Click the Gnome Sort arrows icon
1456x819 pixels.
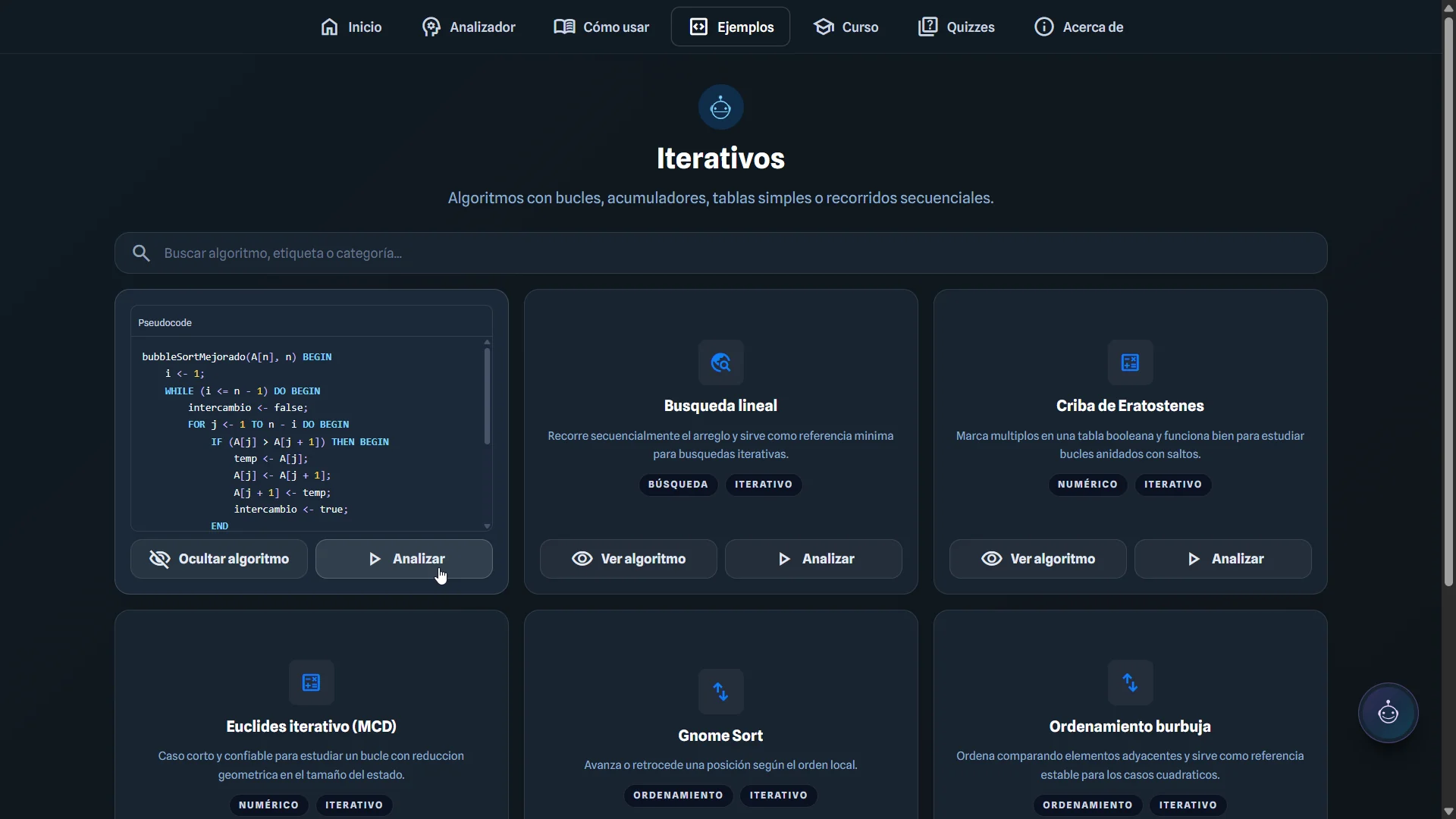pos(720,692)
